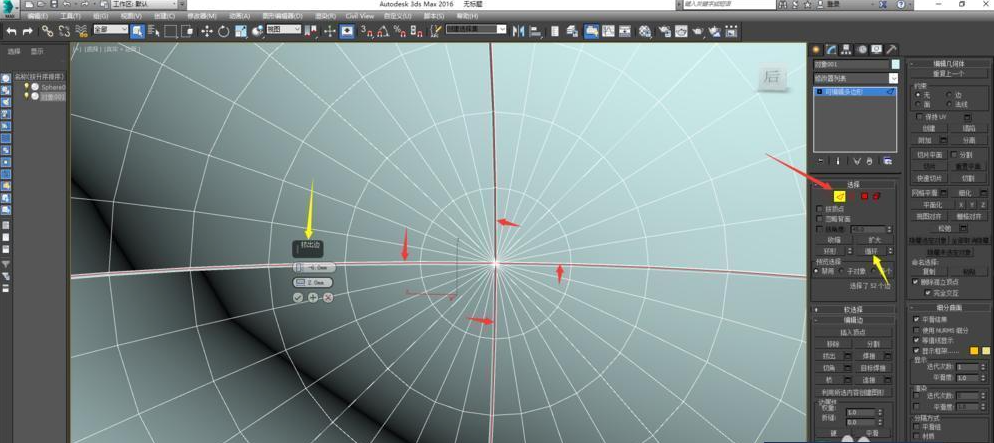Click the 循环 (Loop) selection button
994x443 pixels.
point(872,251)
